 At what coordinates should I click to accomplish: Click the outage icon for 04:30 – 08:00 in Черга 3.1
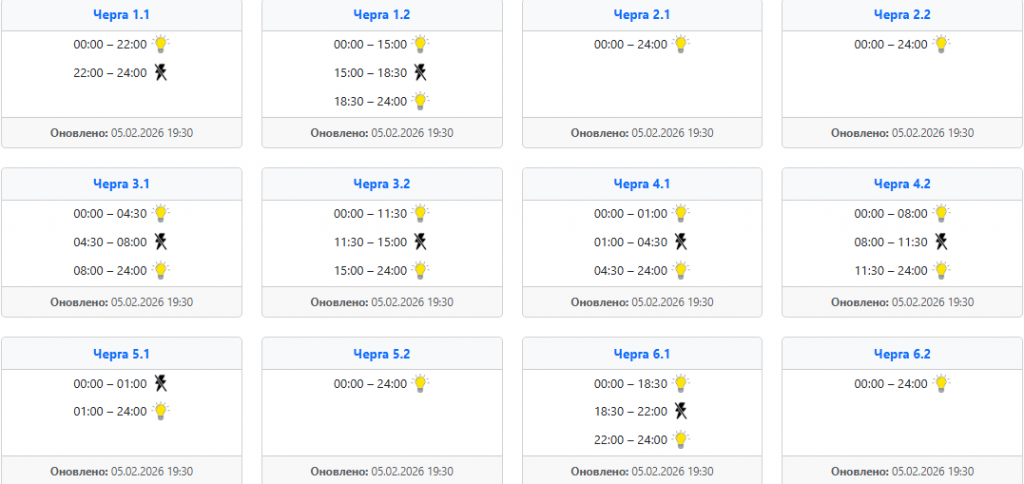point(161,241)
